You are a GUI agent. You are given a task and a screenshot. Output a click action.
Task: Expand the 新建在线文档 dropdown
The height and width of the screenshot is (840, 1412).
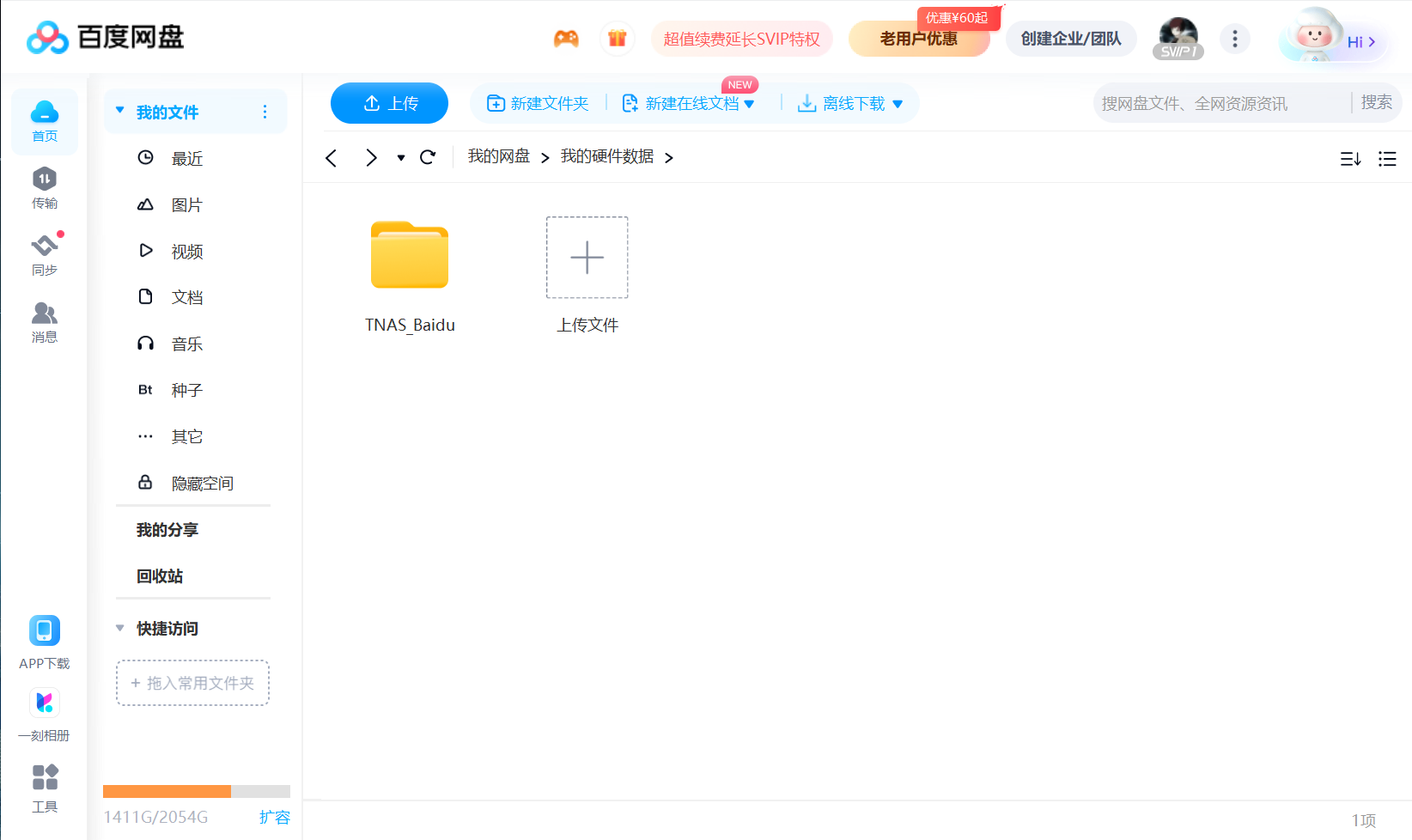click(749, 104)
